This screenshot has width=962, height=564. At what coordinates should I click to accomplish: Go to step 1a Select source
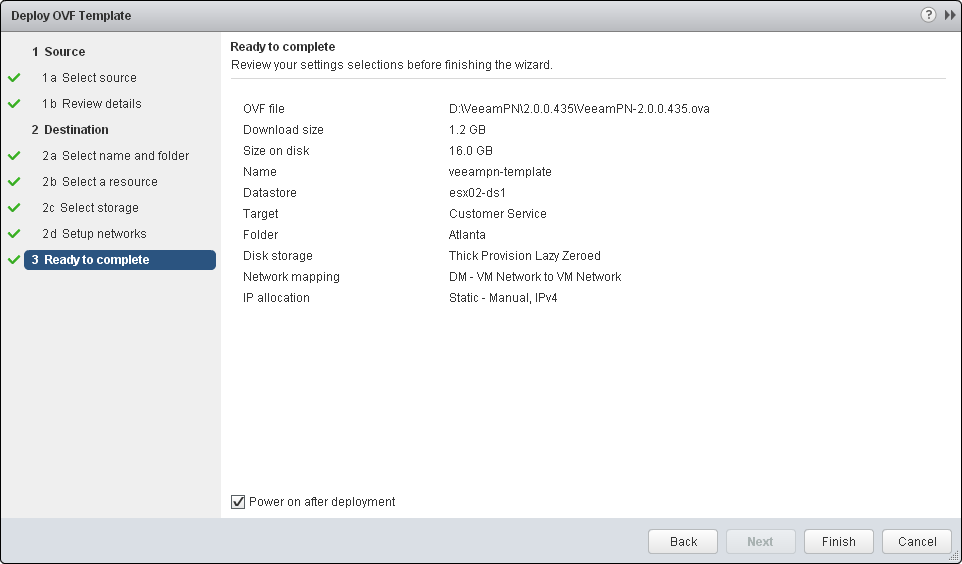(89, 78)
